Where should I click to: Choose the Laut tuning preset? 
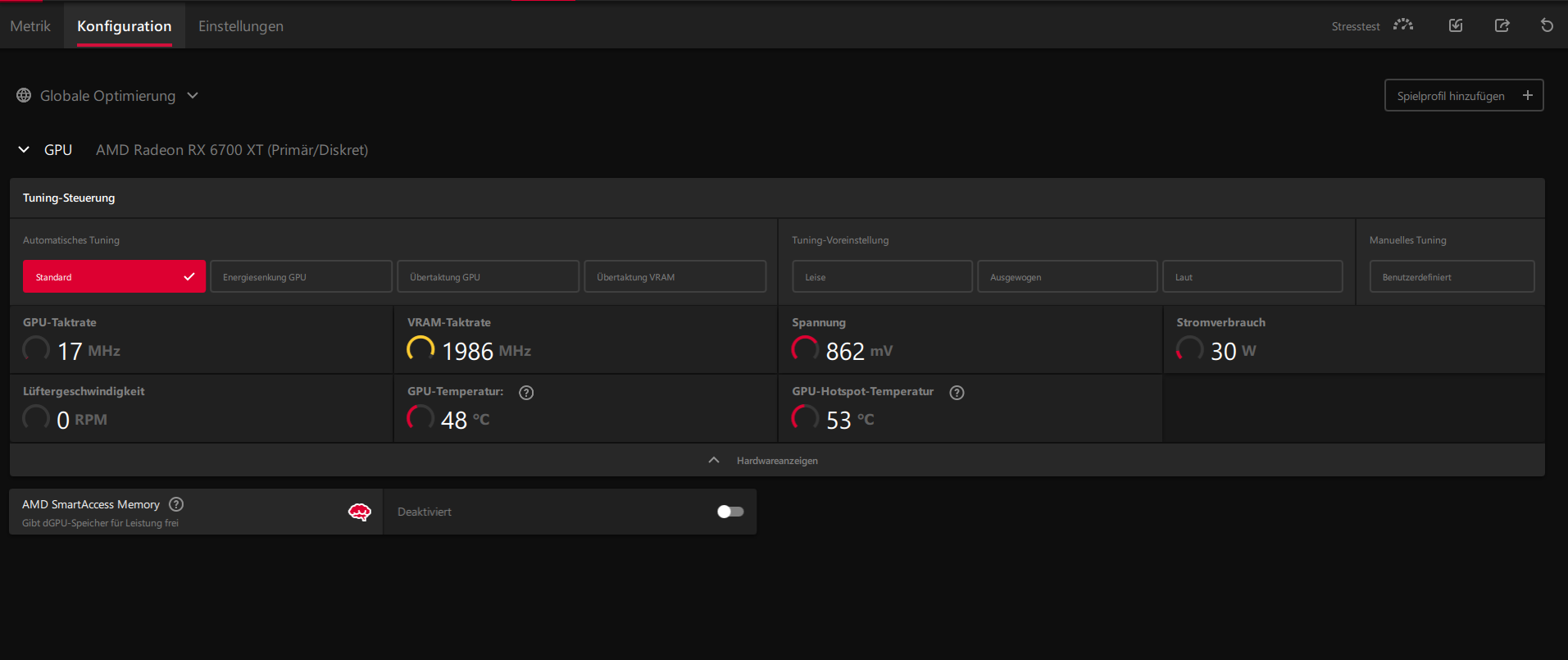pos(1252,276)
